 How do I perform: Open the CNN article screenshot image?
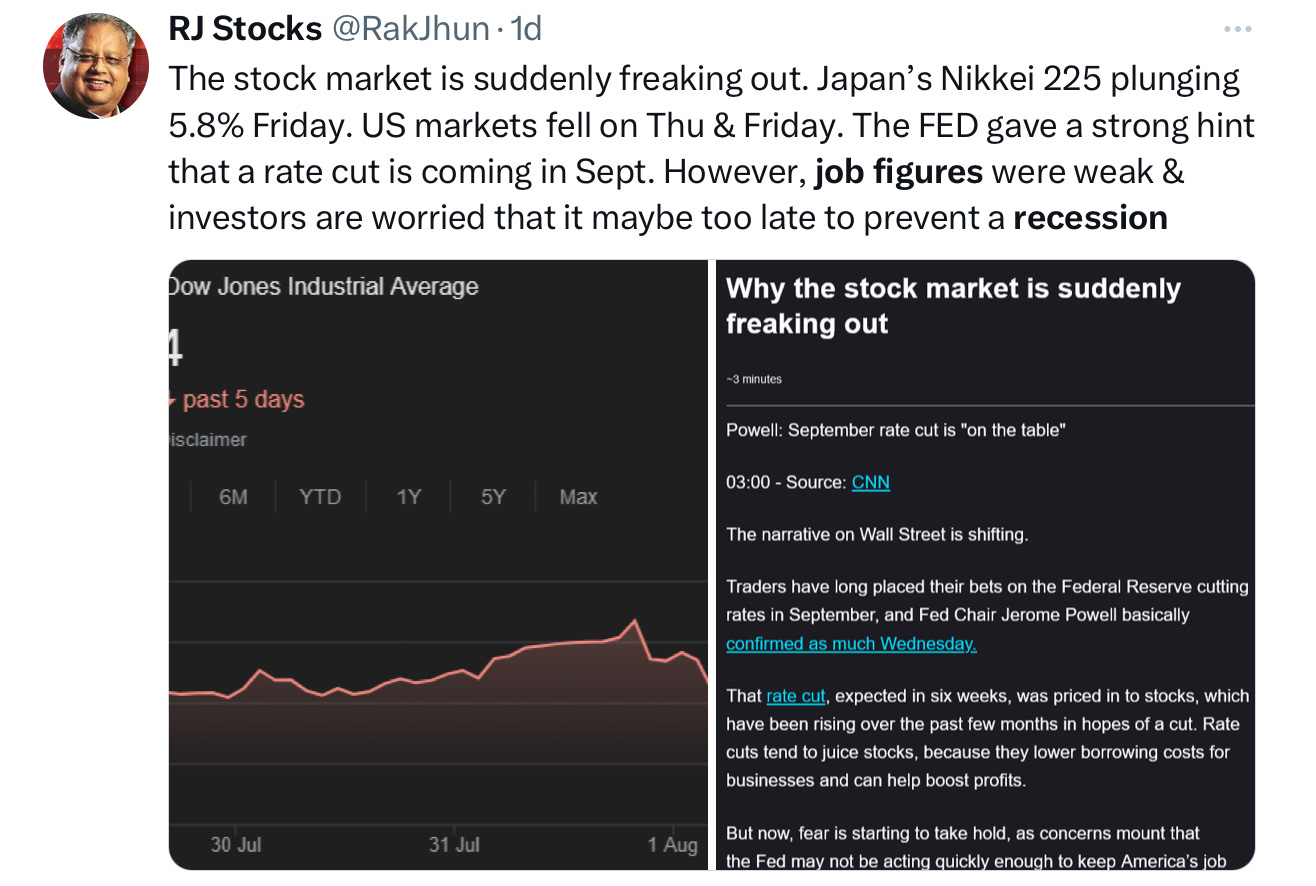click(x=984, y=564)
